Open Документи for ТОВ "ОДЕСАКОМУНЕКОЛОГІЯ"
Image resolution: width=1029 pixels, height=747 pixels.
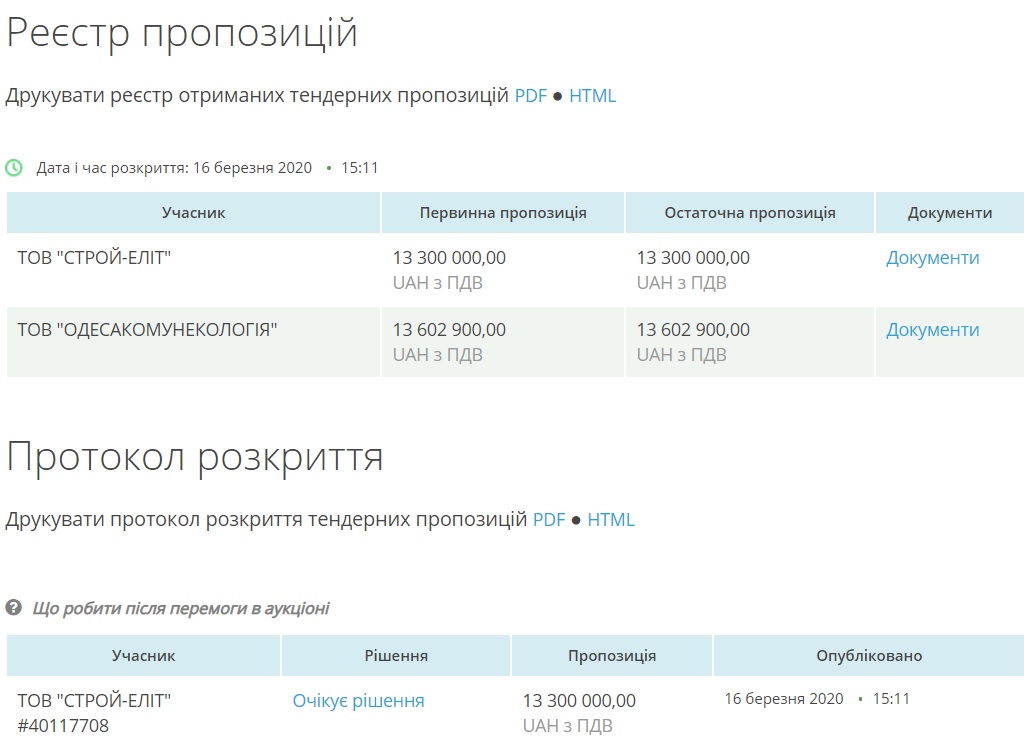tap(932, 330)
